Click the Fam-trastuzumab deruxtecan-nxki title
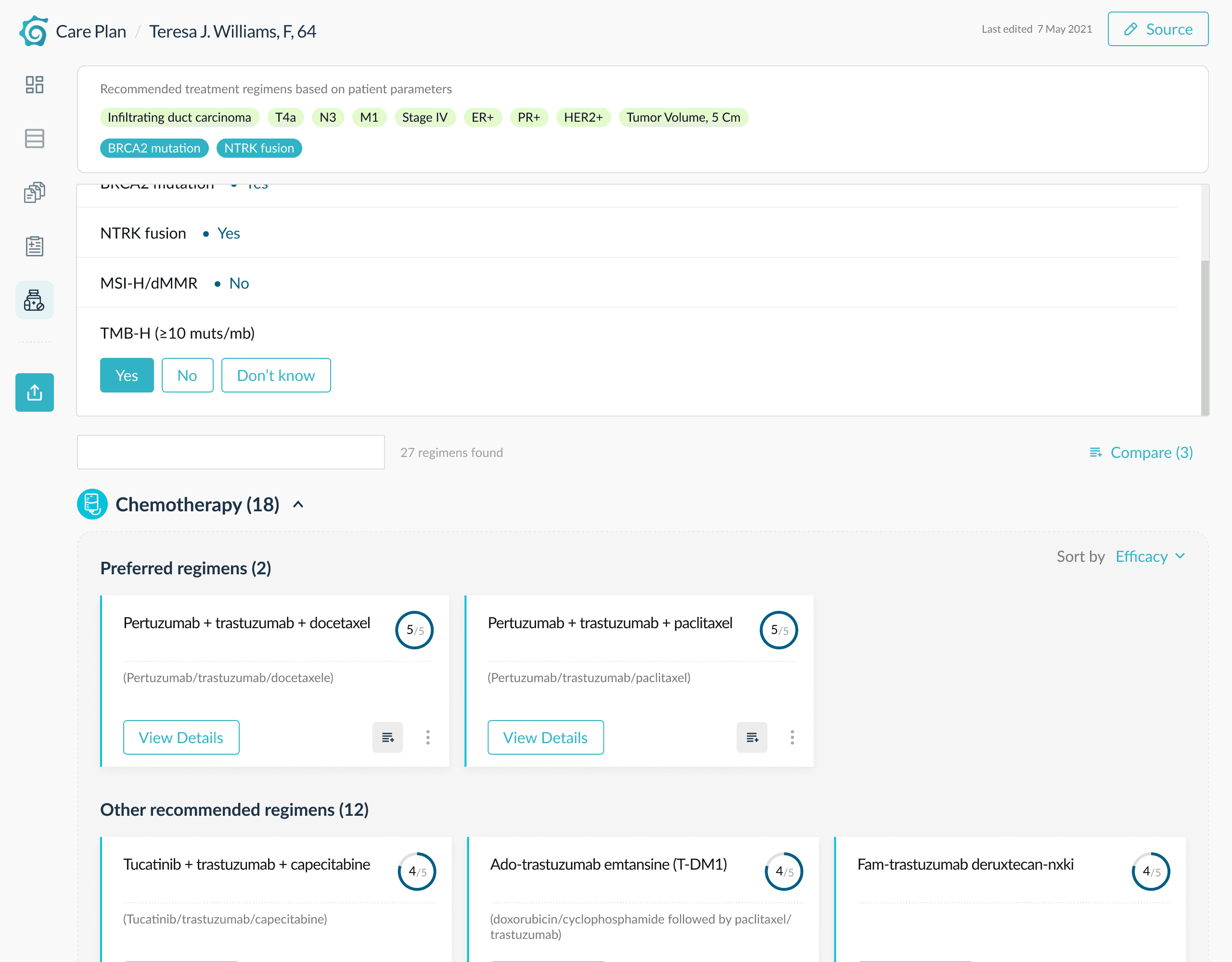This screenshot has height=962, width=1232. pyautogui.click(x=965, y=864)
